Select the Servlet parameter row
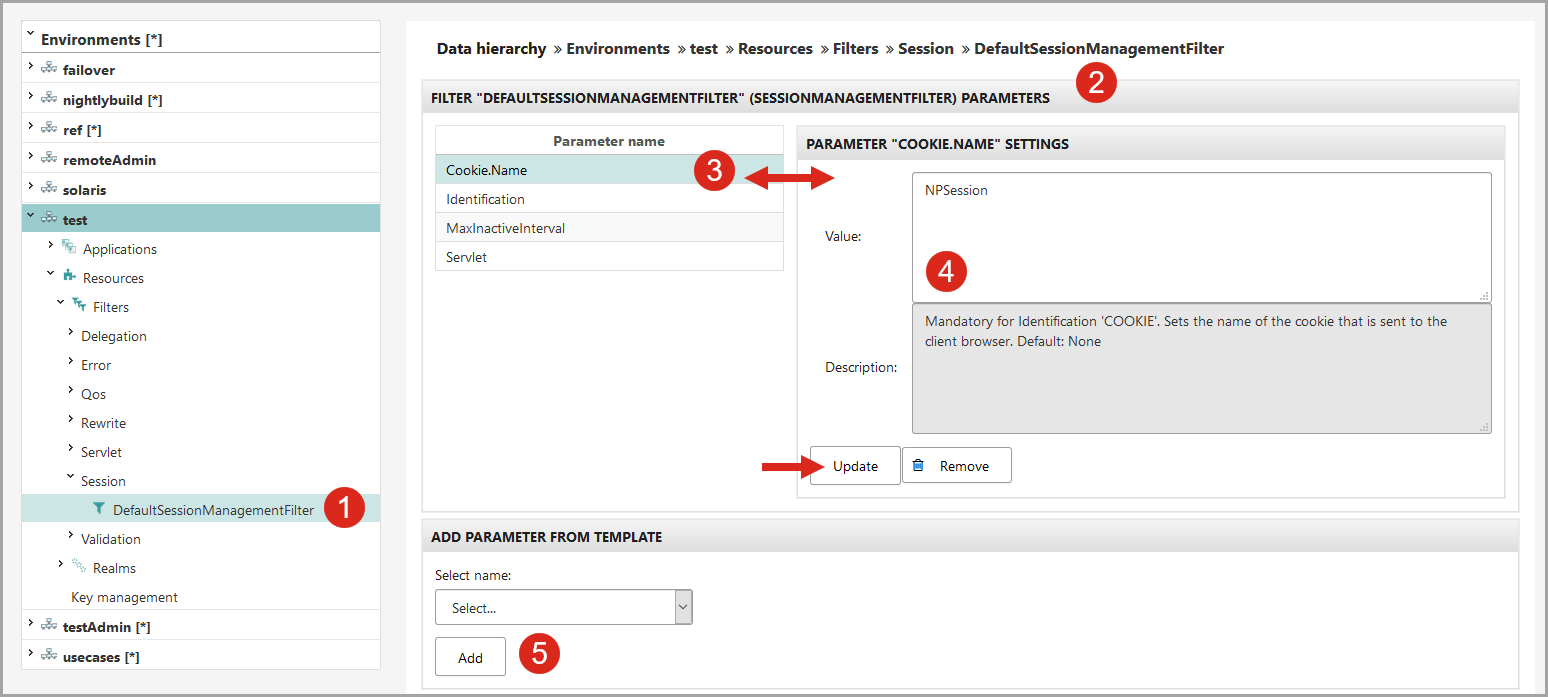This screenshot has height=697, width=1548. 609,257
